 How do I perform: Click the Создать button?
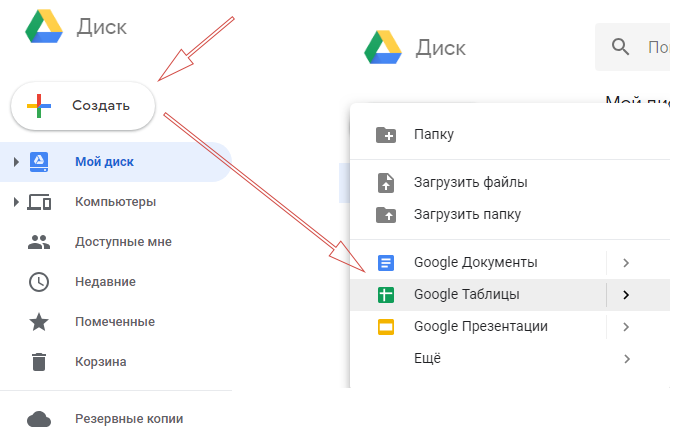(x=83, y=106)
